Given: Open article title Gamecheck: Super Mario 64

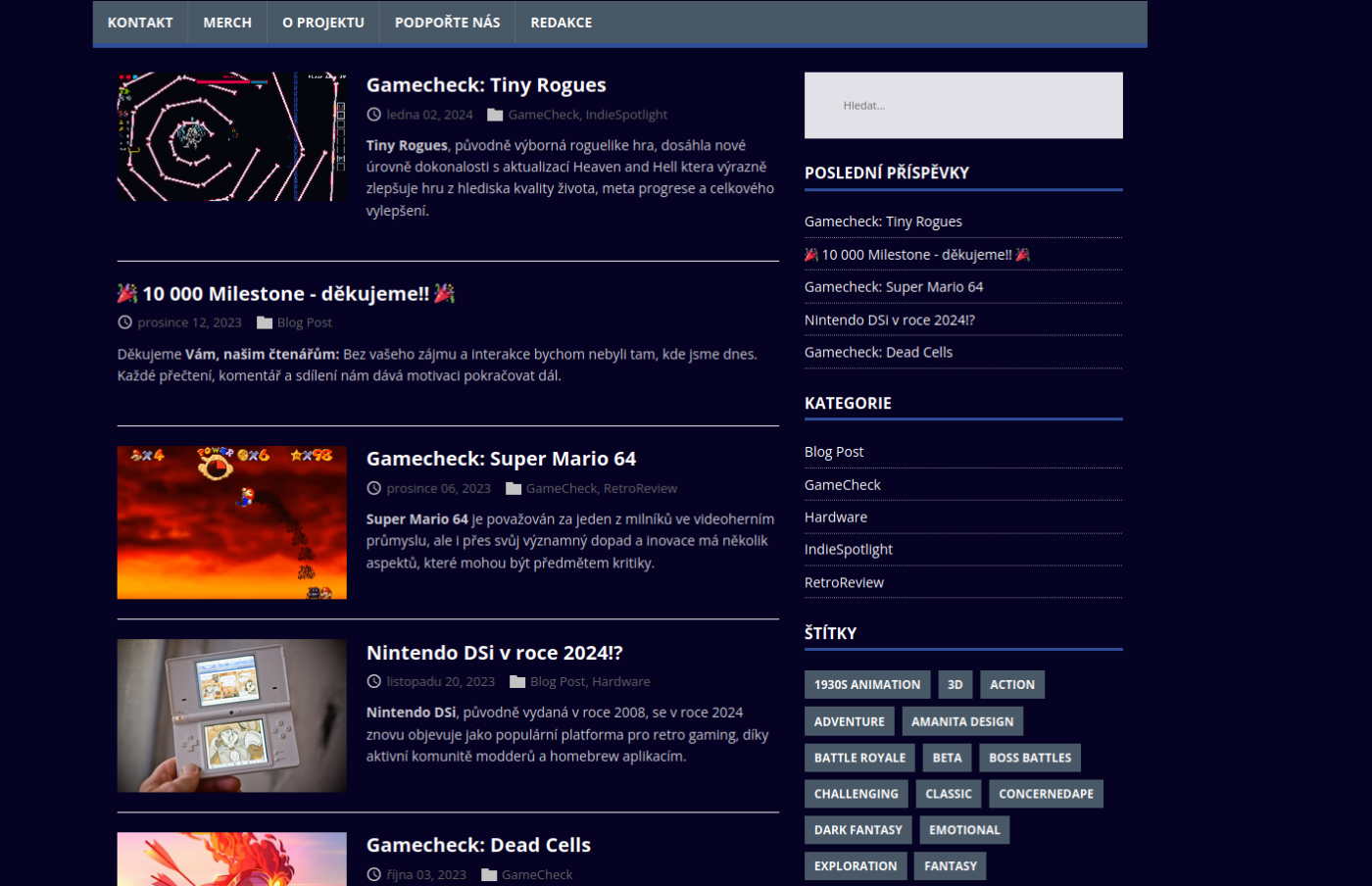Looking at the screenshot, I should tap(501, 459).
